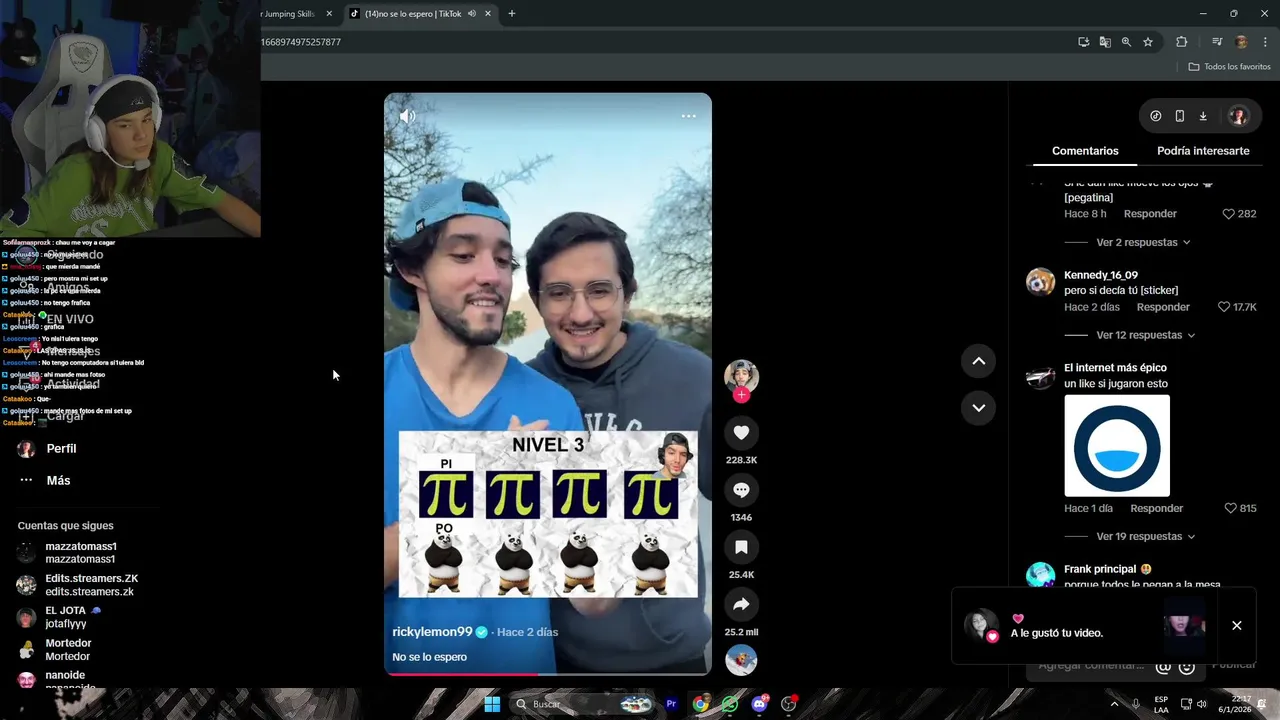The width and height of the screenshot is (1280, 720).
Task: Open the comments bubble showing 1346
Action: tap(741, 490)
